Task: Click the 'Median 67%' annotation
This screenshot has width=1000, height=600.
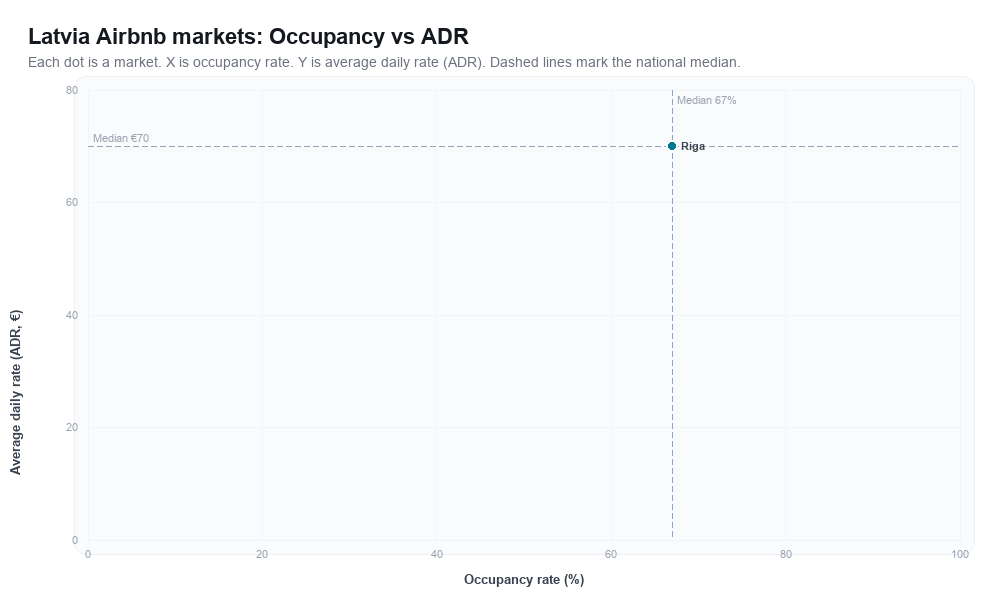Action: coord(706,100)
